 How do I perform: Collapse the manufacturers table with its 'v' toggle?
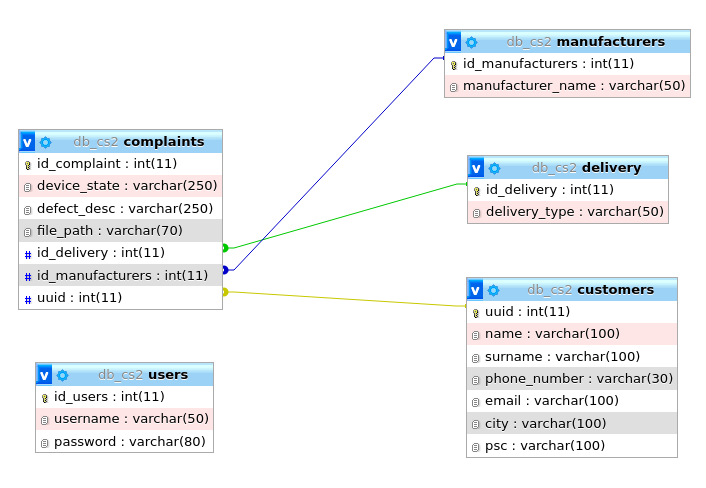(454, 42)
